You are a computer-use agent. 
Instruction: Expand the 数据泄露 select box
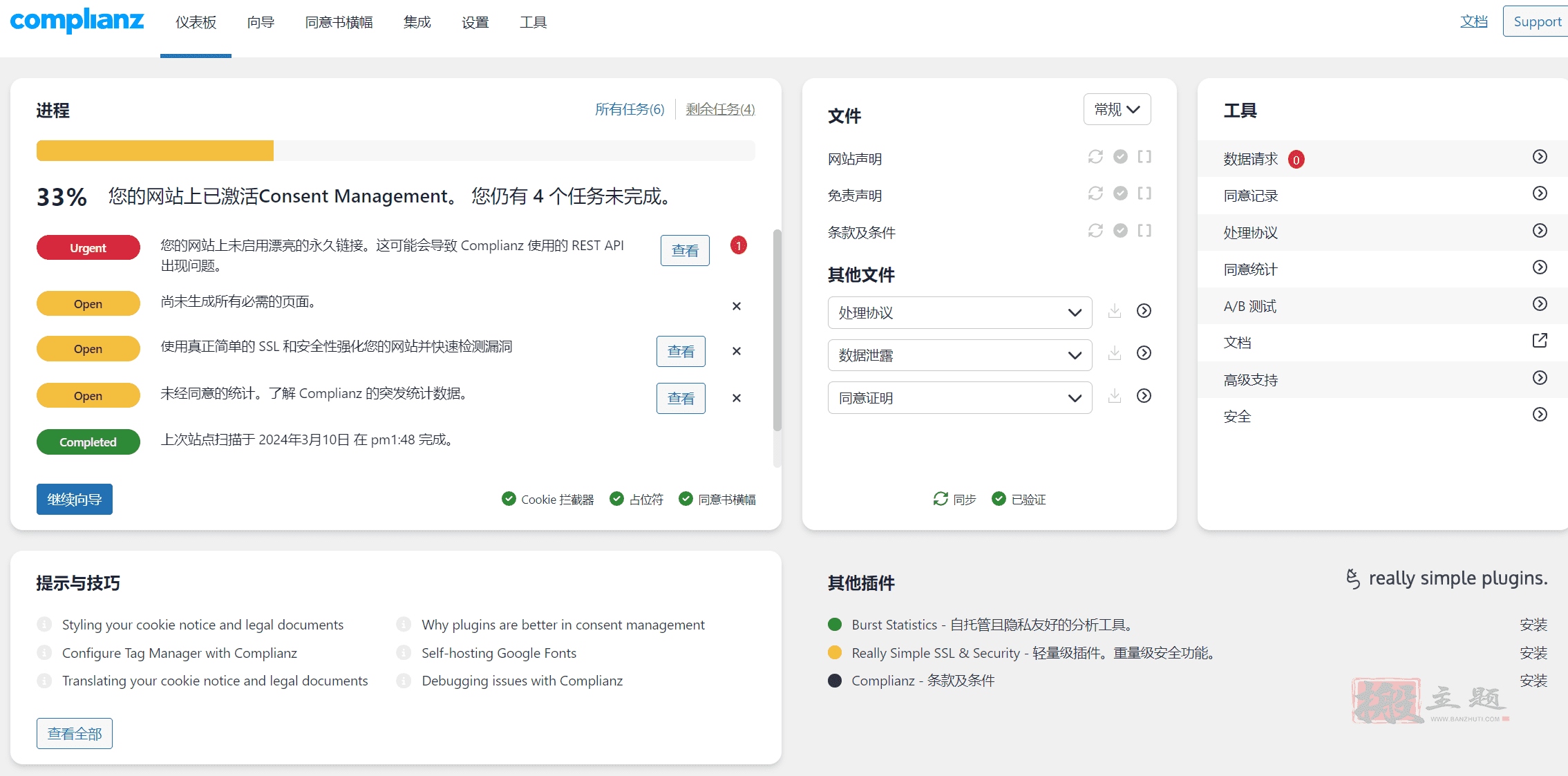tap(960, 355)
